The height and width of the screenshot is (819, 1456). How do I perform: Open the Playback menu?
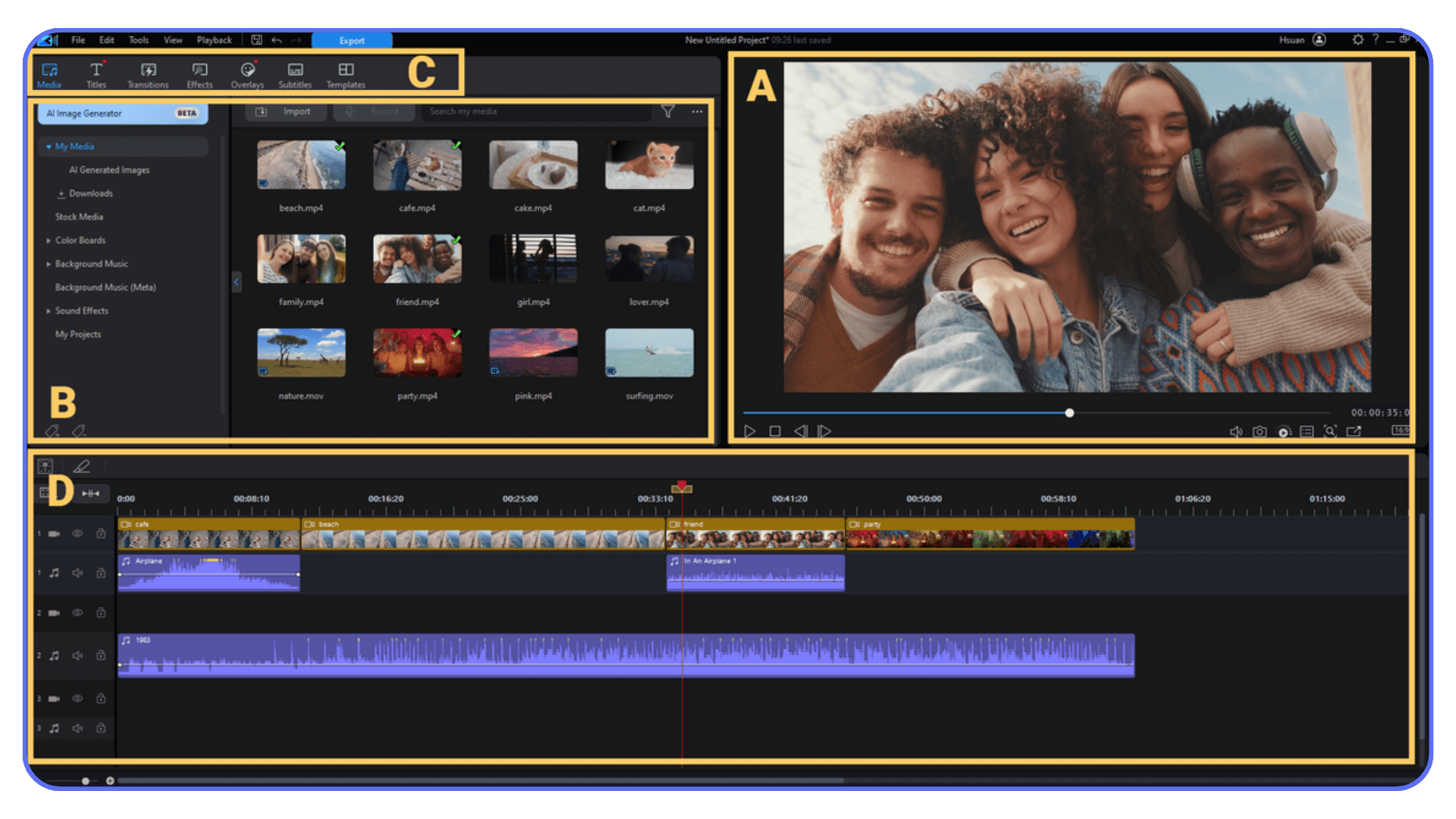(214, 39)
